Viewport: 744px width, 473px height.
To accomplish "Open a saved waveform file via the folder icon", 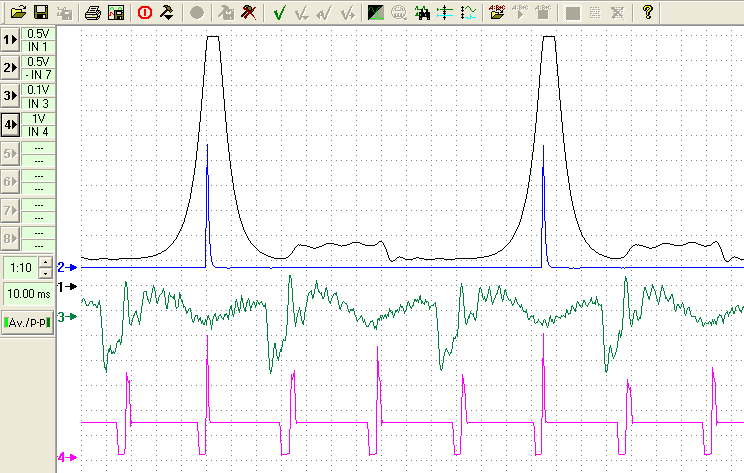I will 18,12.
